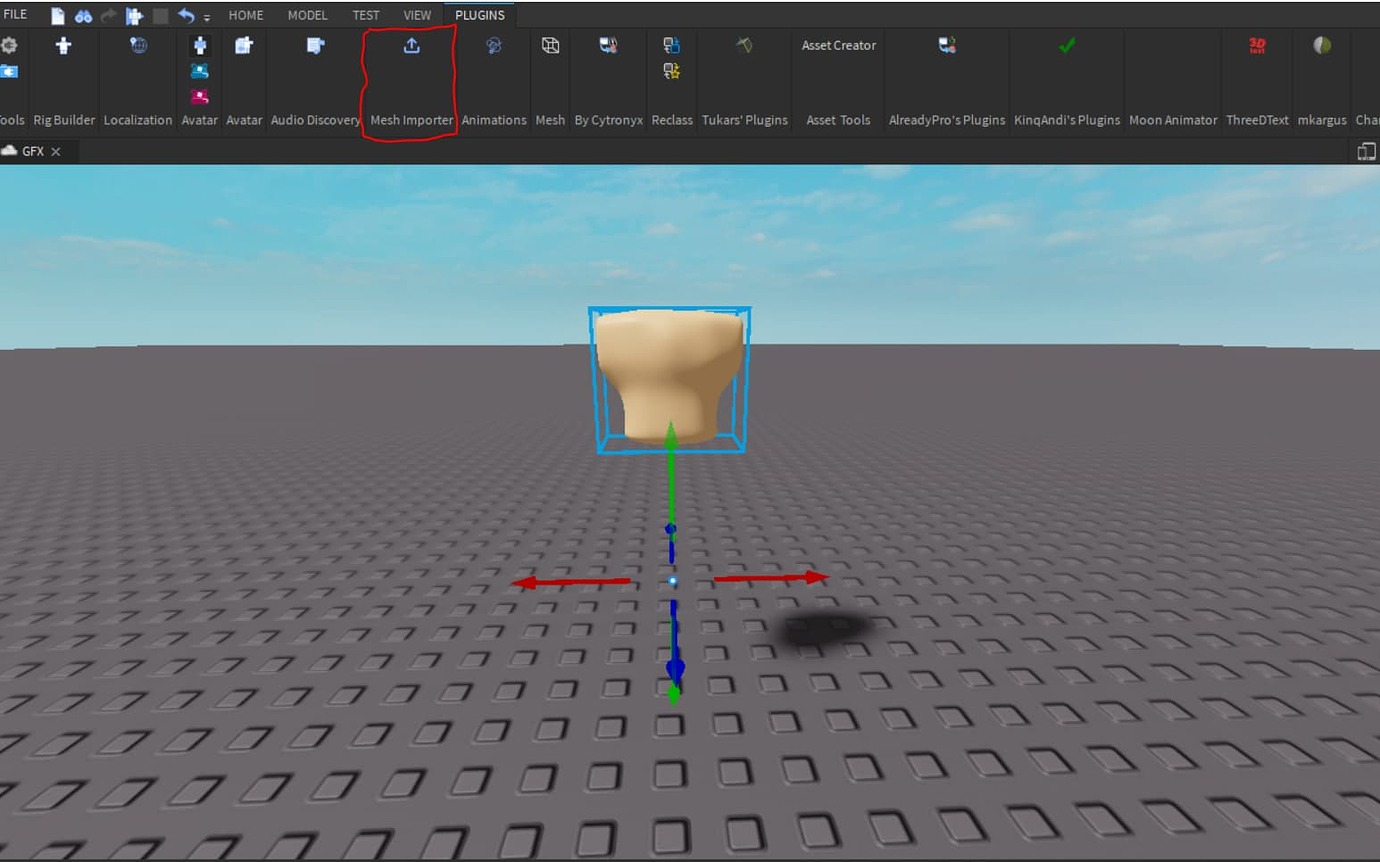
Task: Click the teal Avatar plugin icon
Action: tap(200, 71)
